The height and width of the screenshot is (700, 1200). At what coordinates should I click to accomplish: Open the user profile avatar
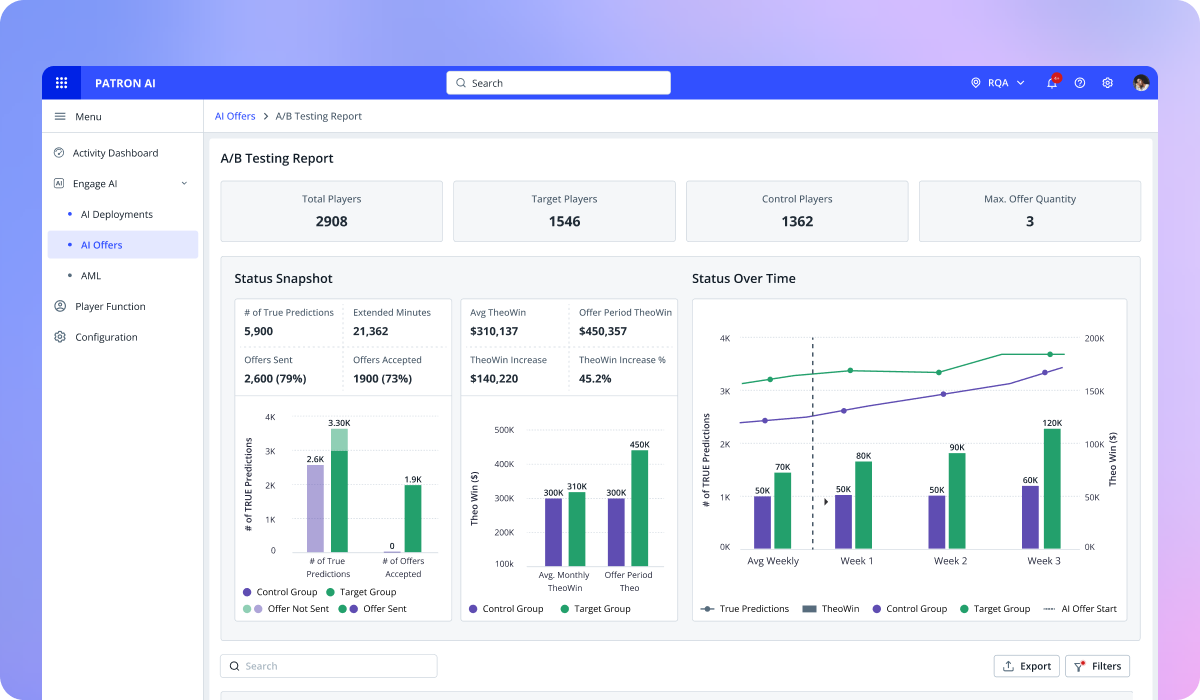click(x=1141, y=83)
